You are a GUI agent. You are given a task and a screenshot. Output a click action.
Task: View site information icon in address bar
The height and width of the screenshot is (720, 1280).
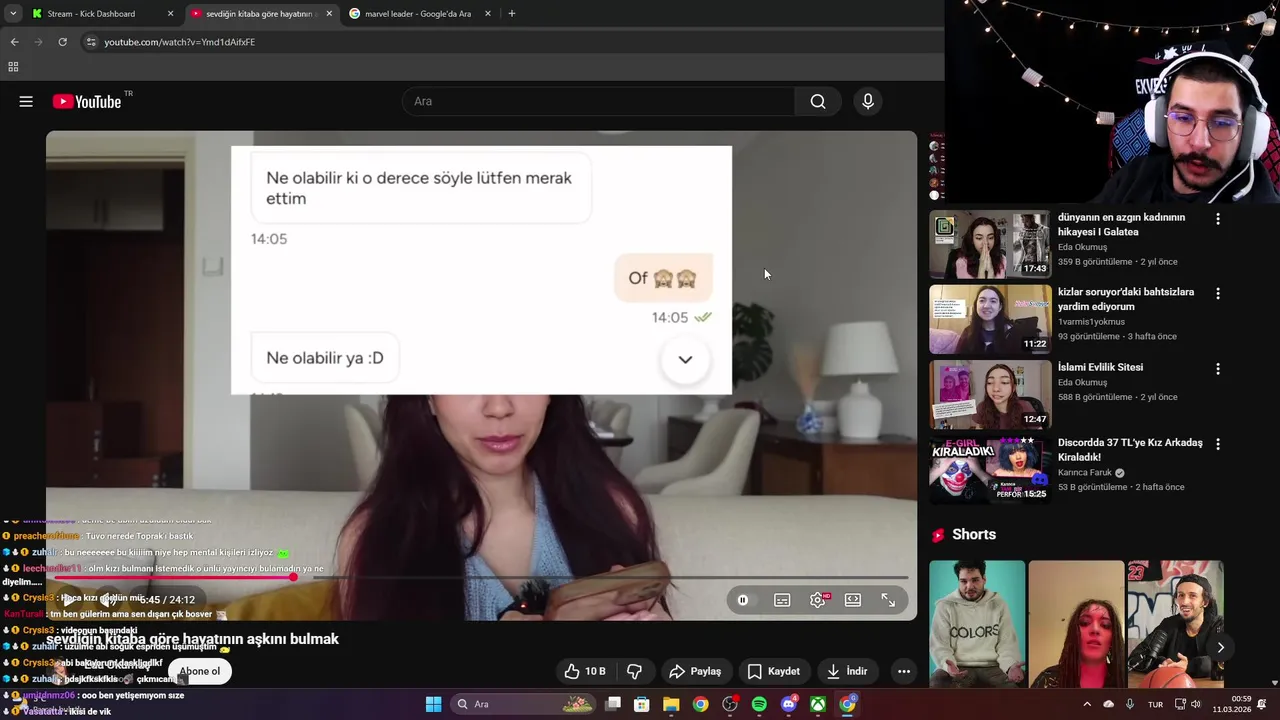click(x=91, y=42)
